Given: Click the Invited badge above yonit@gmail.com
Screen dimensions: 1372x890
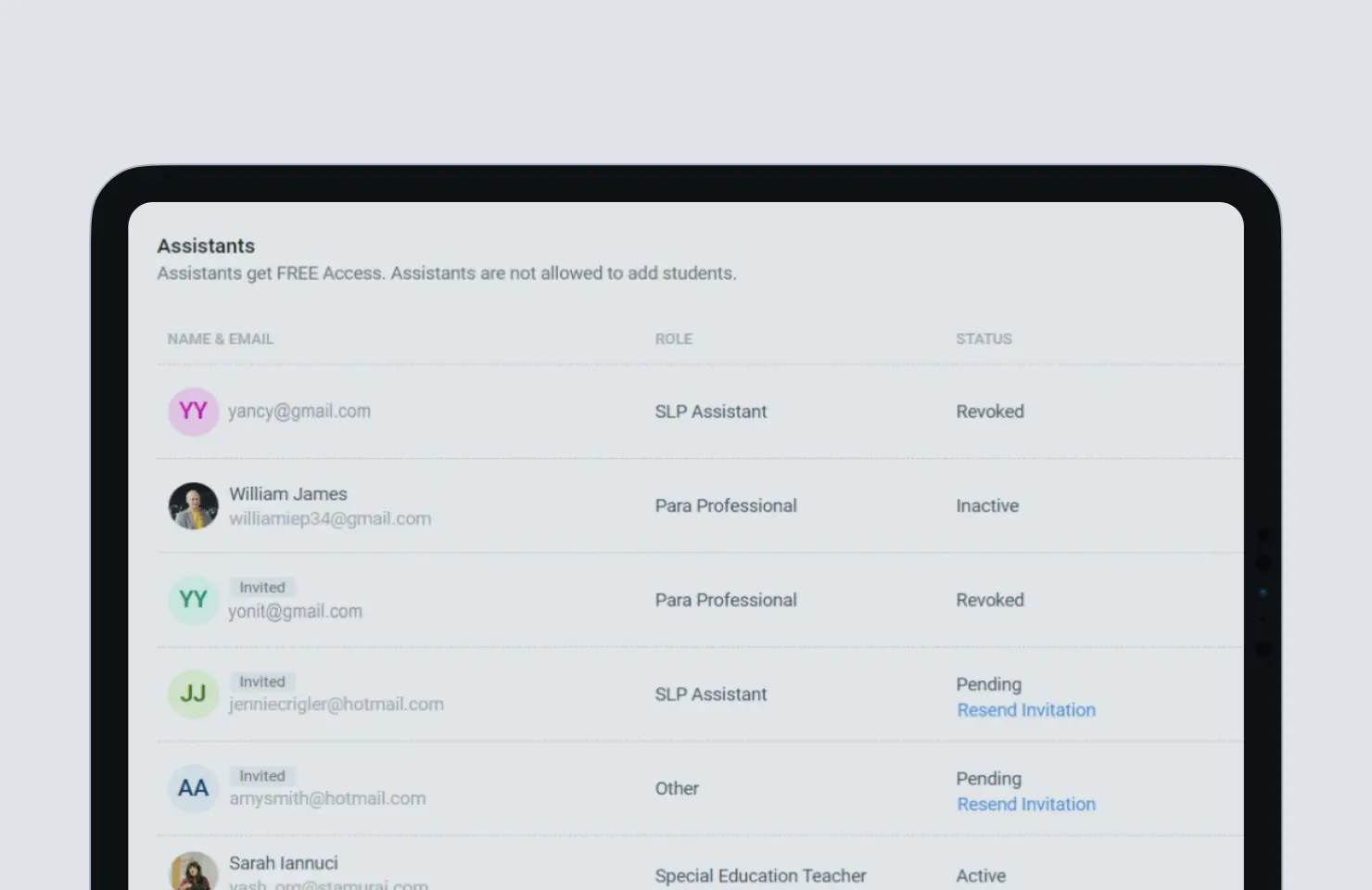Looking at the screenshot, I should point(262,588).
